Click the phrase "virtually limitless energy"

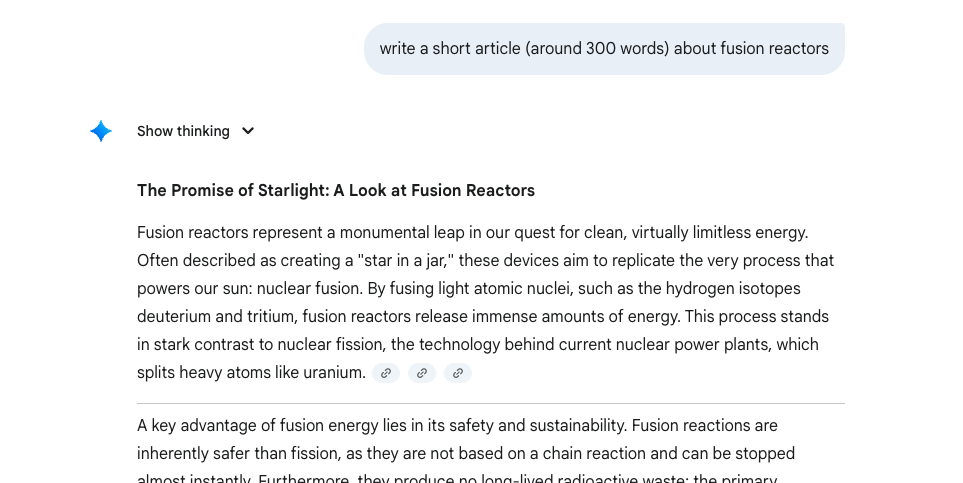pyautogui.click(x=712, y=232)
